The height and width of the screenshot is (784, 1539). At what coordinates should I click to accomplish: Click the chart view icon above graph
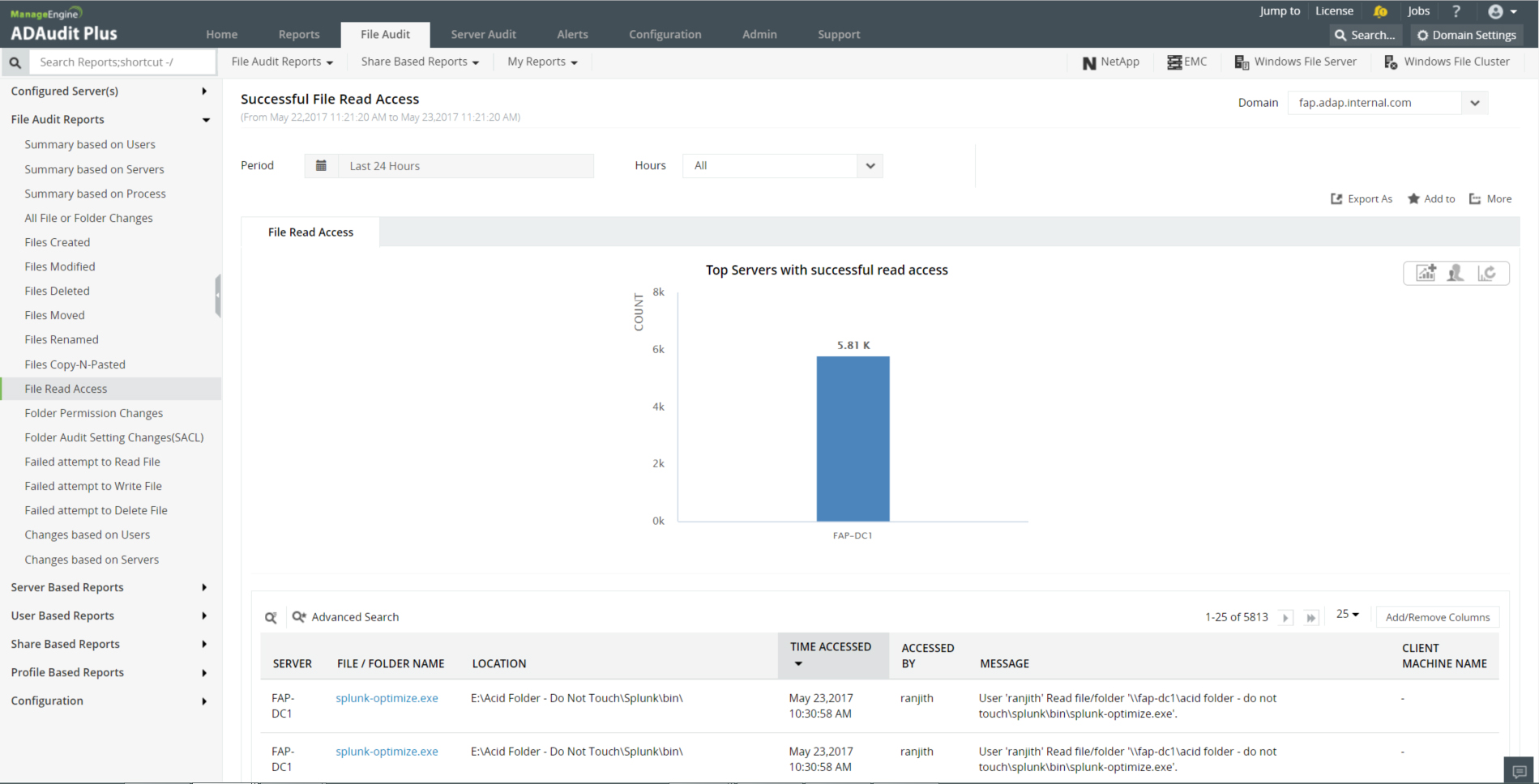tap(1426, 273)
